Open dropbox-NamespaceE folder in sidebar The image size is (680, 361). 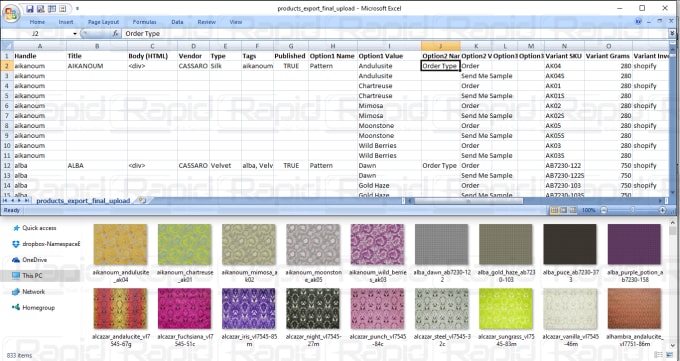click(x=46, y=244)
